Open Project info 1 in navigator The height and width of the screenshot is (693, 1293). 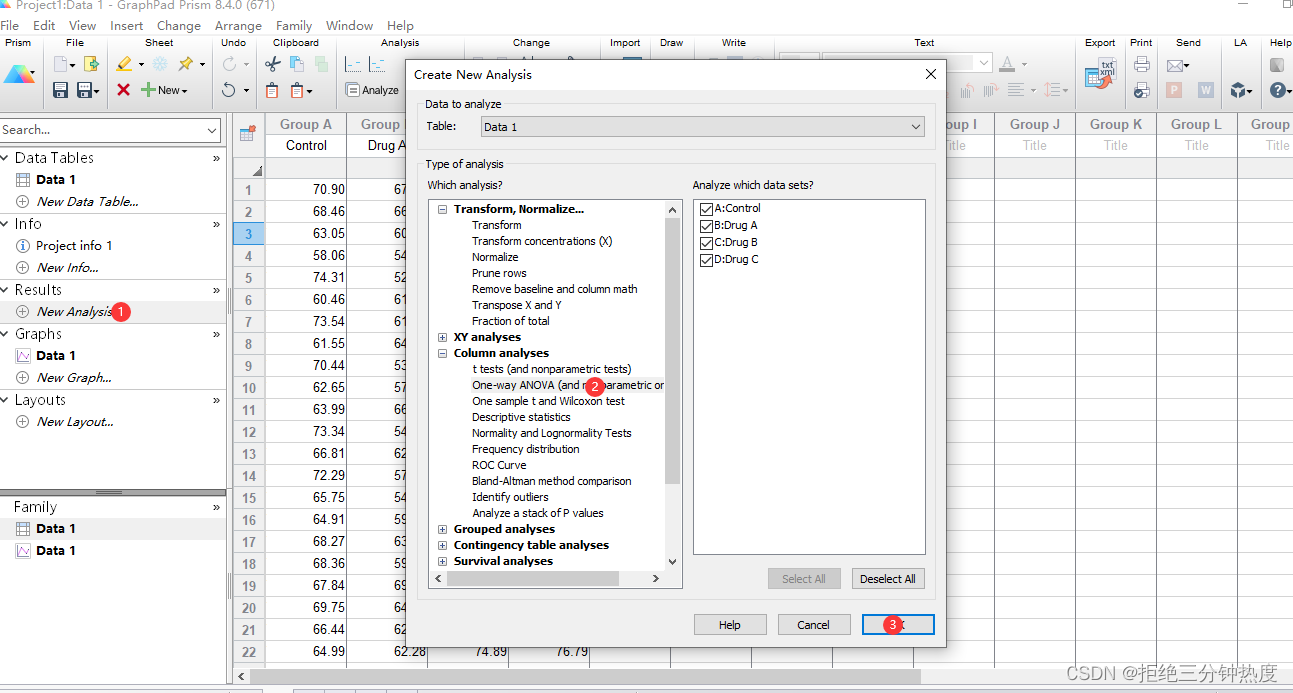click(74, 245)
